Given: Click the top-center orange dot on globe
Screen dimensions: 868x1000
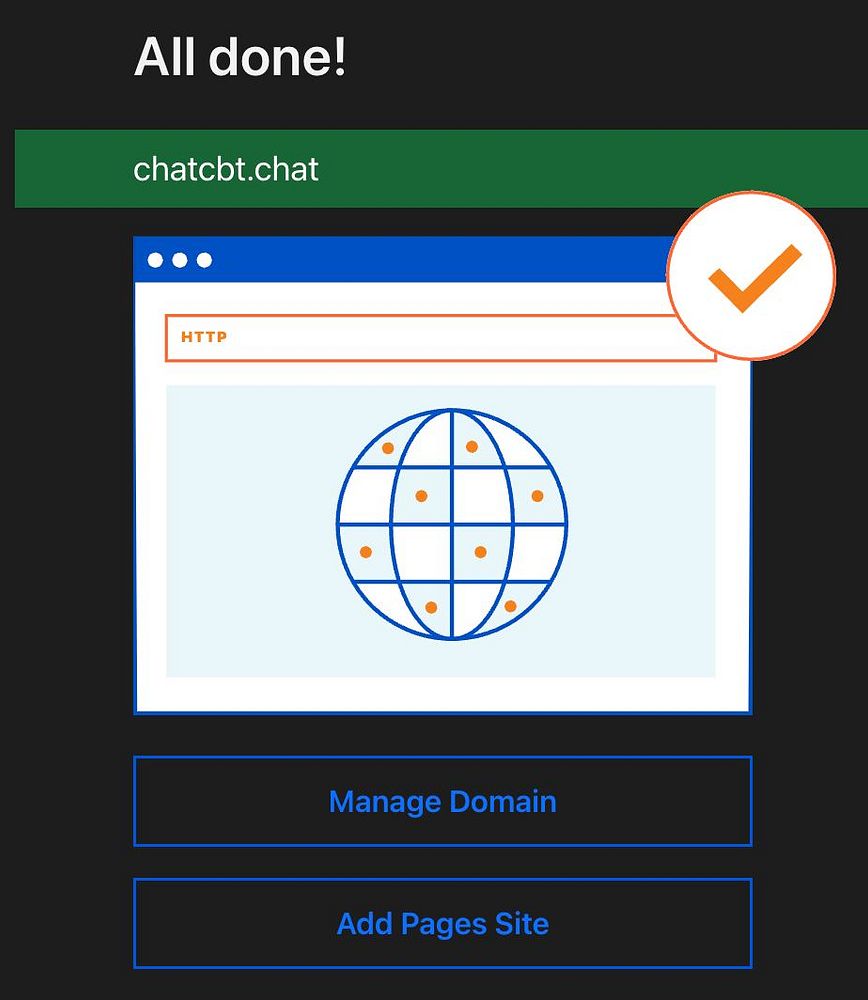Looking at the screenshot, I should tap(472, 446).
